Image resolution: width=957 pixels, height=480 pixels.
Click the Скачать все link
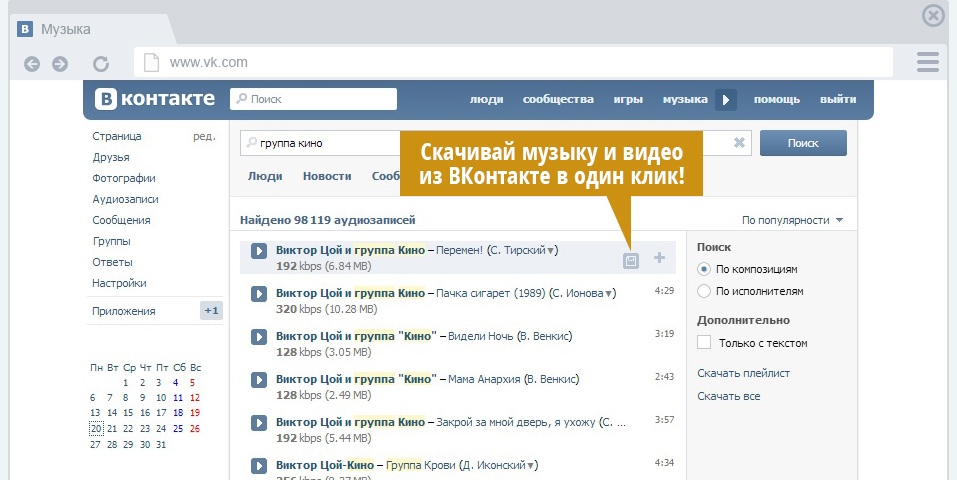[729, 396]
